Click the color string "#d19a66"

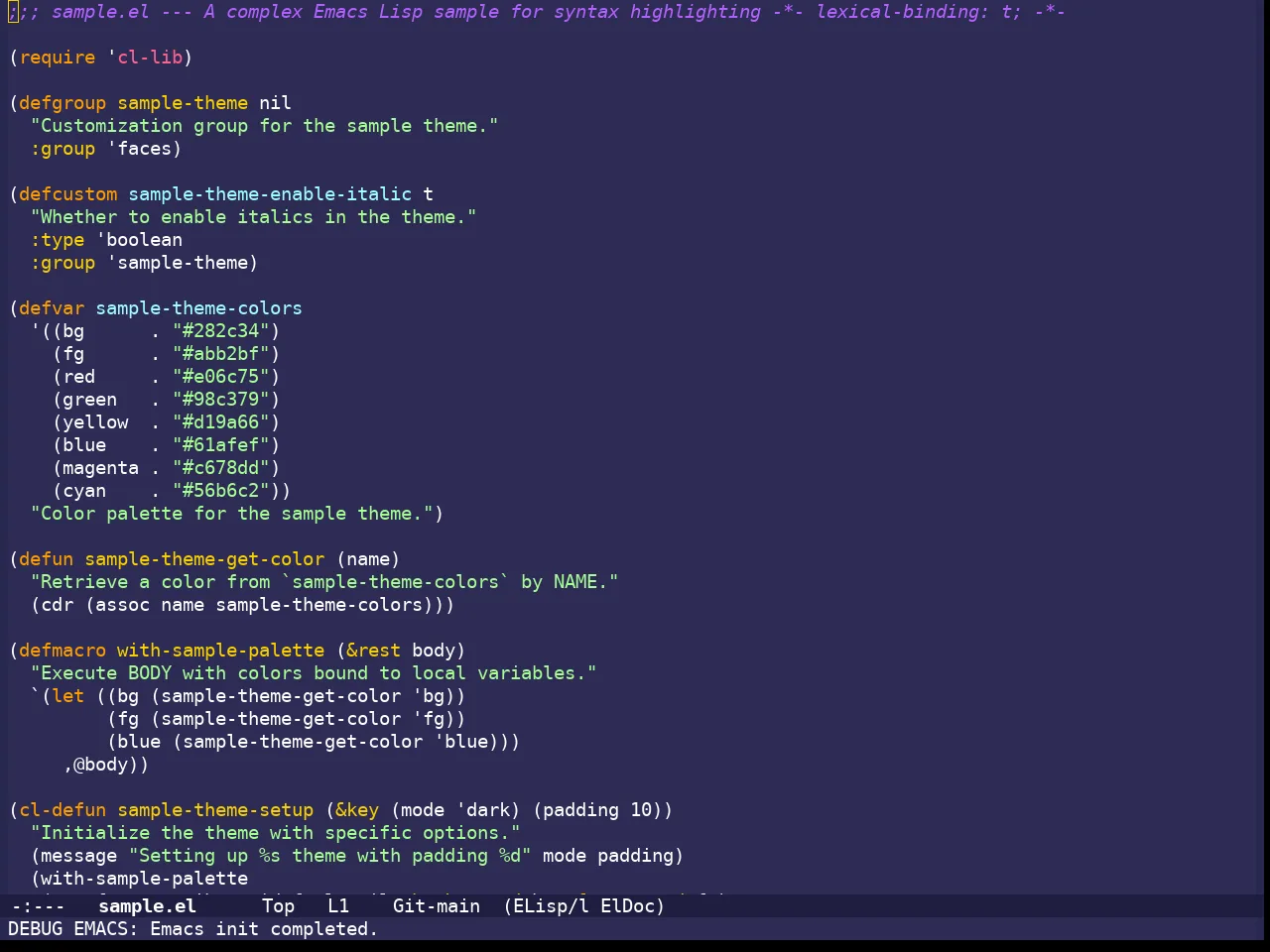(x=221, y=422)
